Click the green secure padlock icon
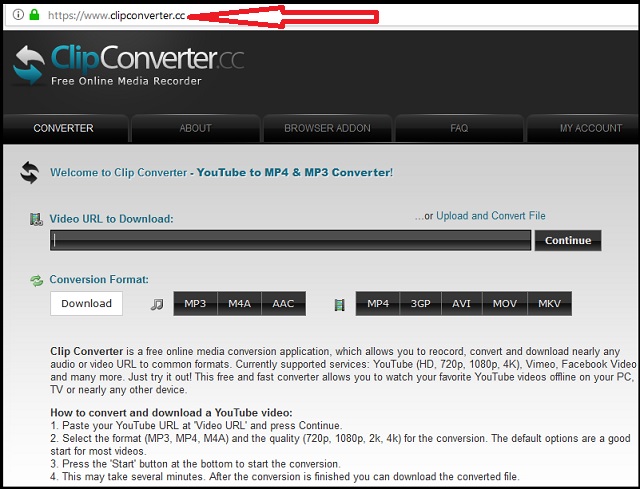The width and height of the screenshot is (640, 489). pos(34,15)
